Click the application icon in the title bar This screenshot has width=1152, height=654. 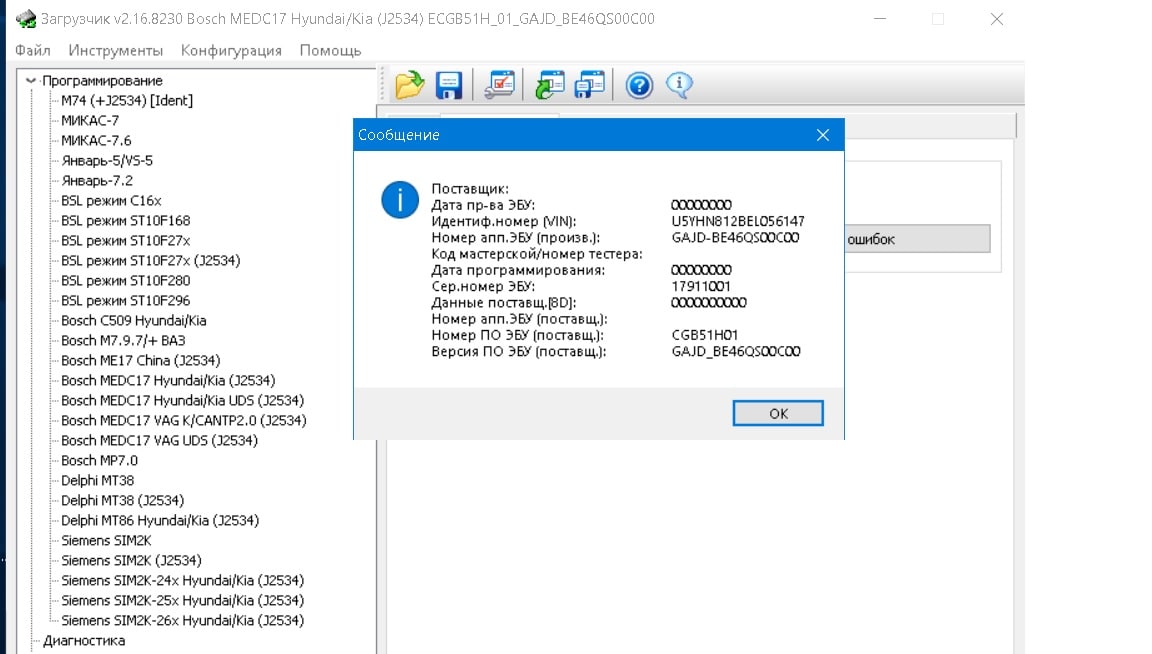pos(26,19)
